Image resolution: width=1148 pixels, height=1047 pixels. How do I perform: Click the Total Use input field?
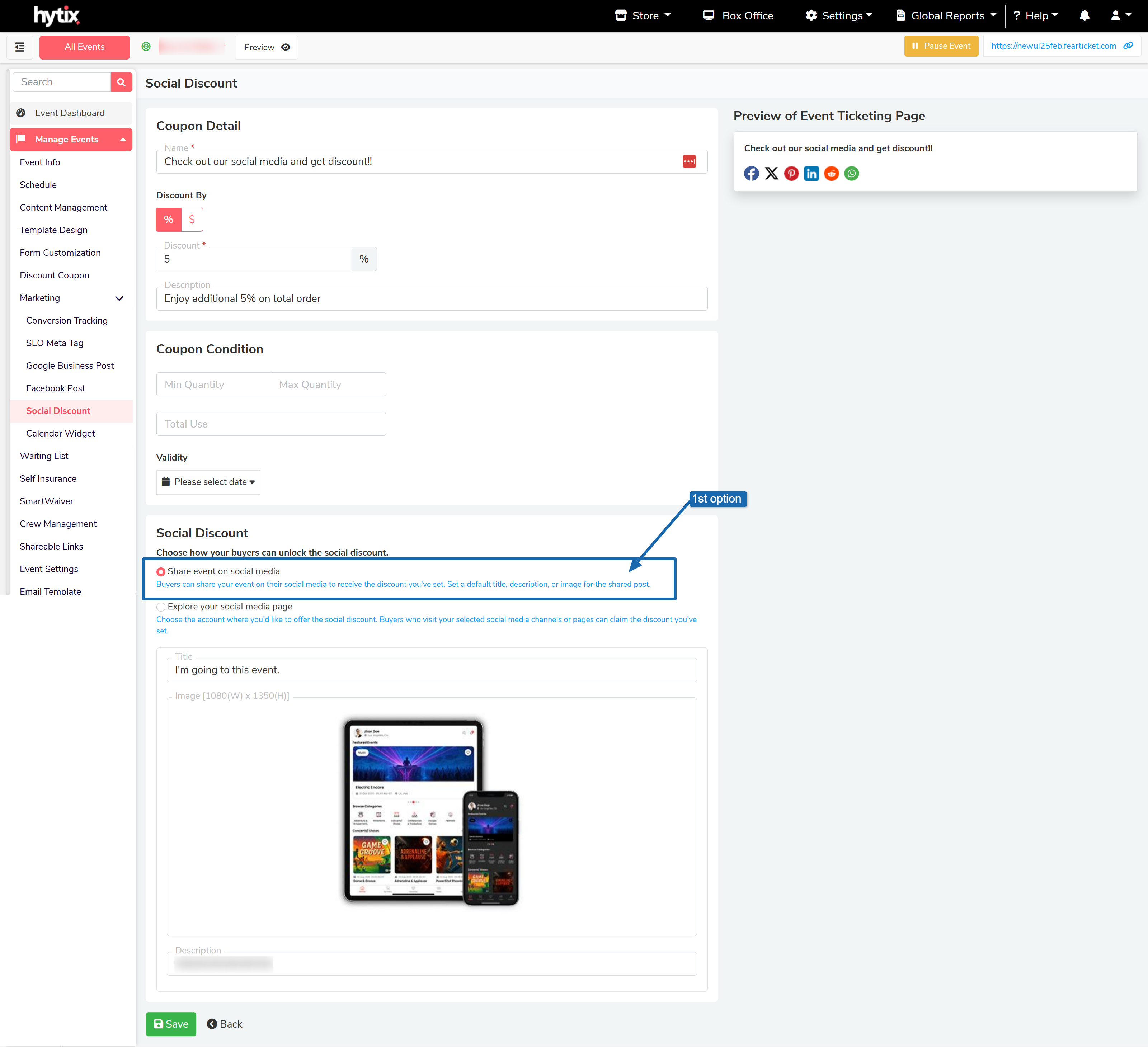pyautogui.click(x=271, y=424)
